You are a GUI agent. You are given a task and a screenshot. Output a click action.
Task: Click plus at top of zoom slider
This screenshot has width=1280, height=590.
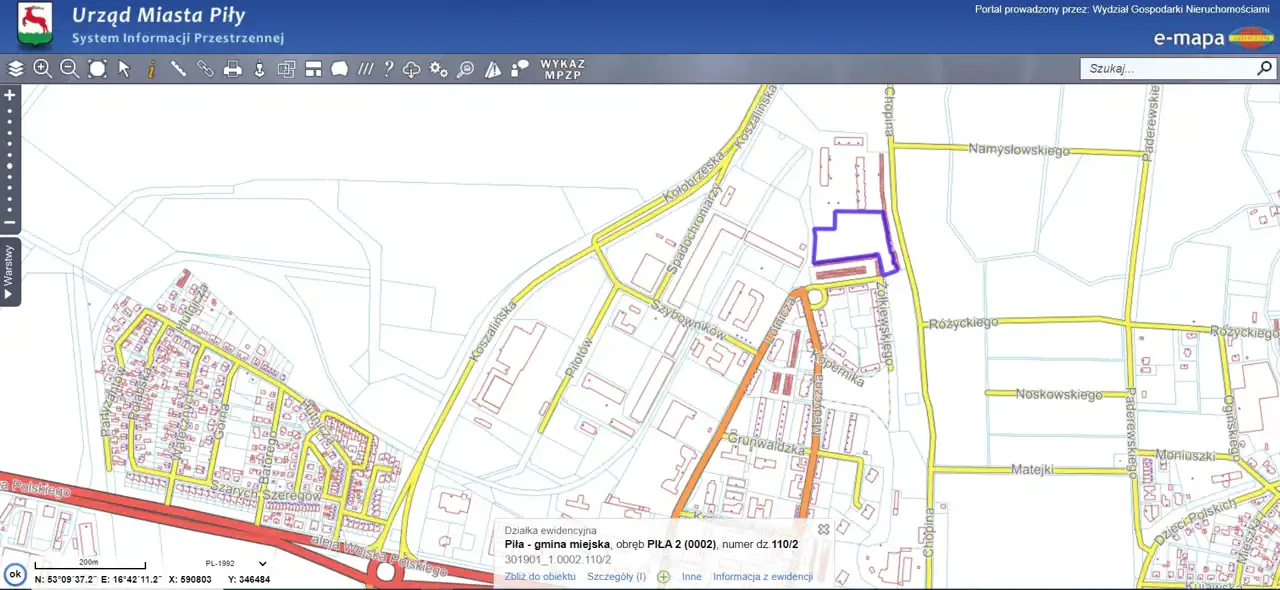click(9, 96)
